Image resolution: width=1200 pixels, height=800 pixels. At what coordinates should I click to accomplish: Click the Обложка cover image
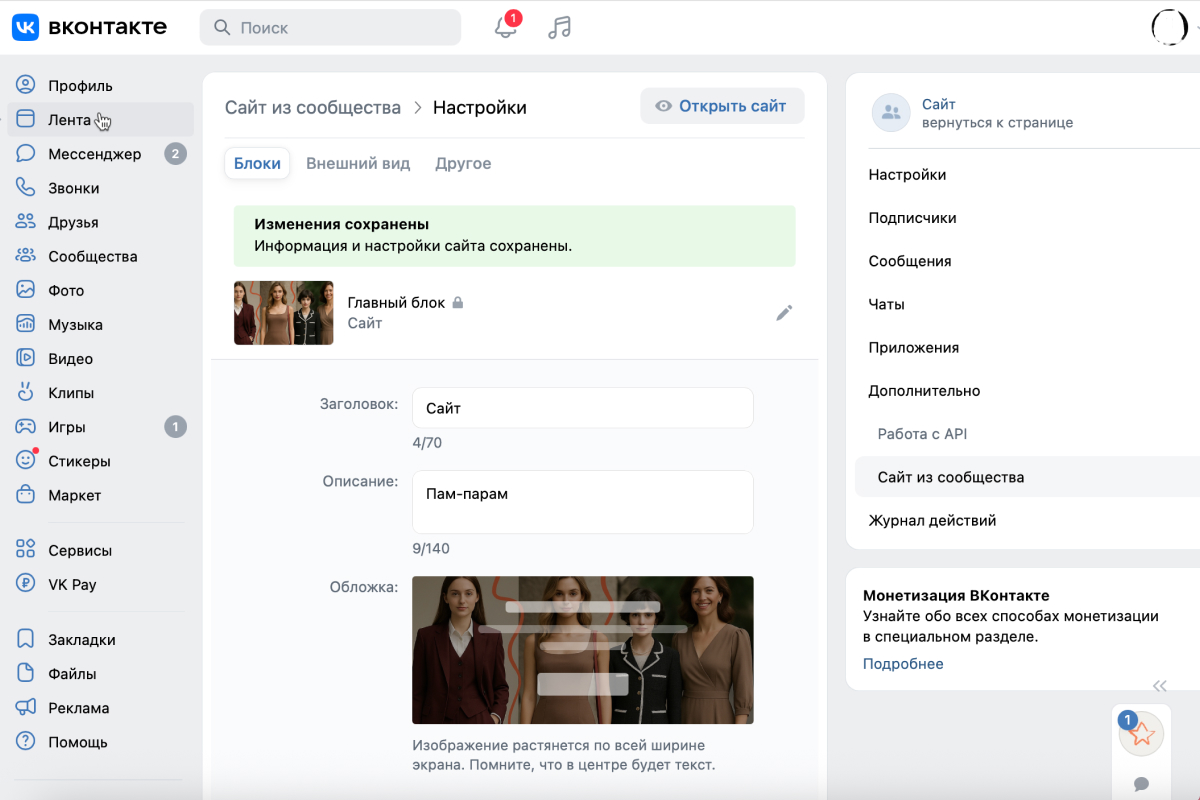[x=583, y=650]
